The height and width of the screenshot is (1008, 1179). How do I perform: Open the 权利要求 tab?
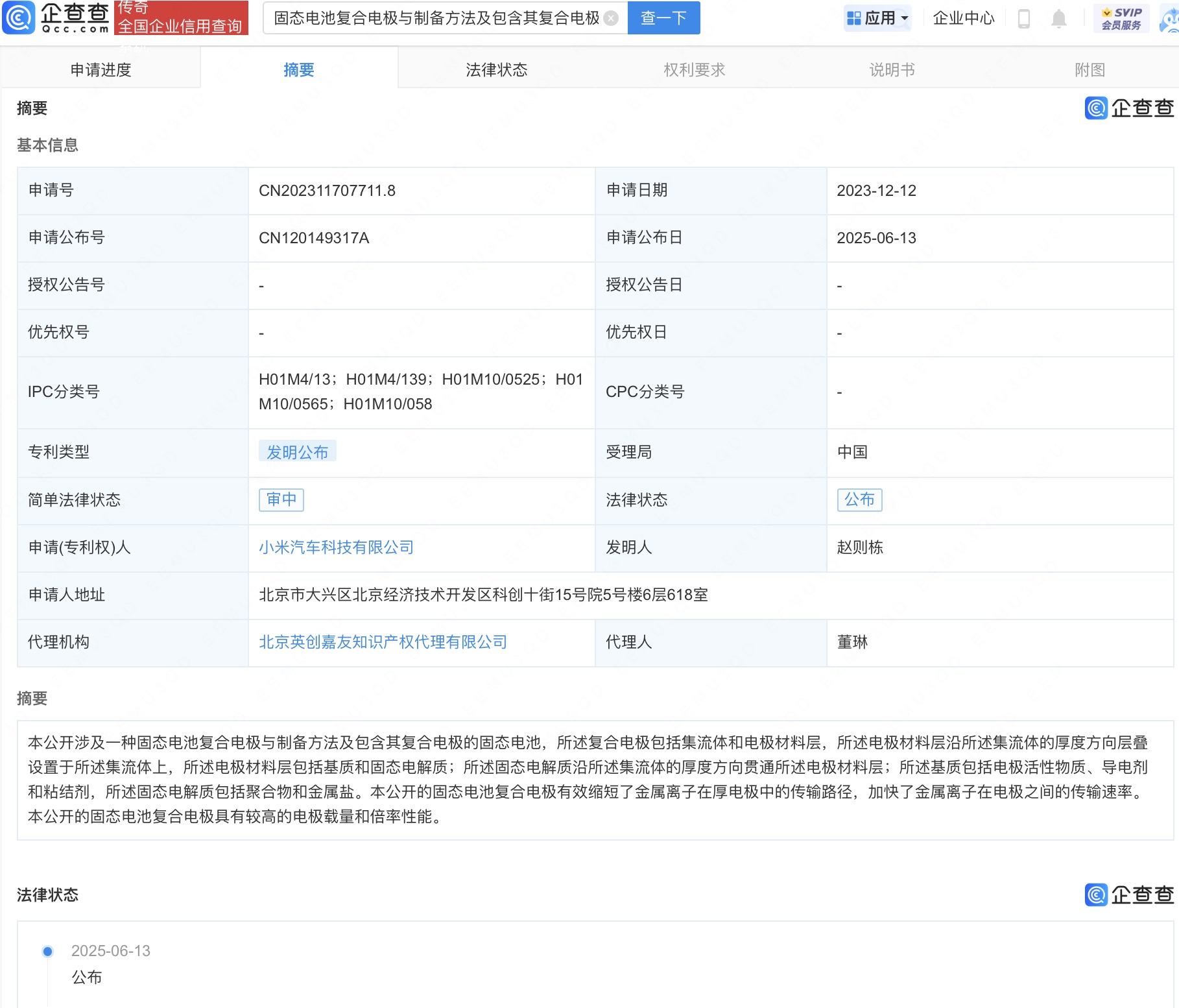[695, 69]
